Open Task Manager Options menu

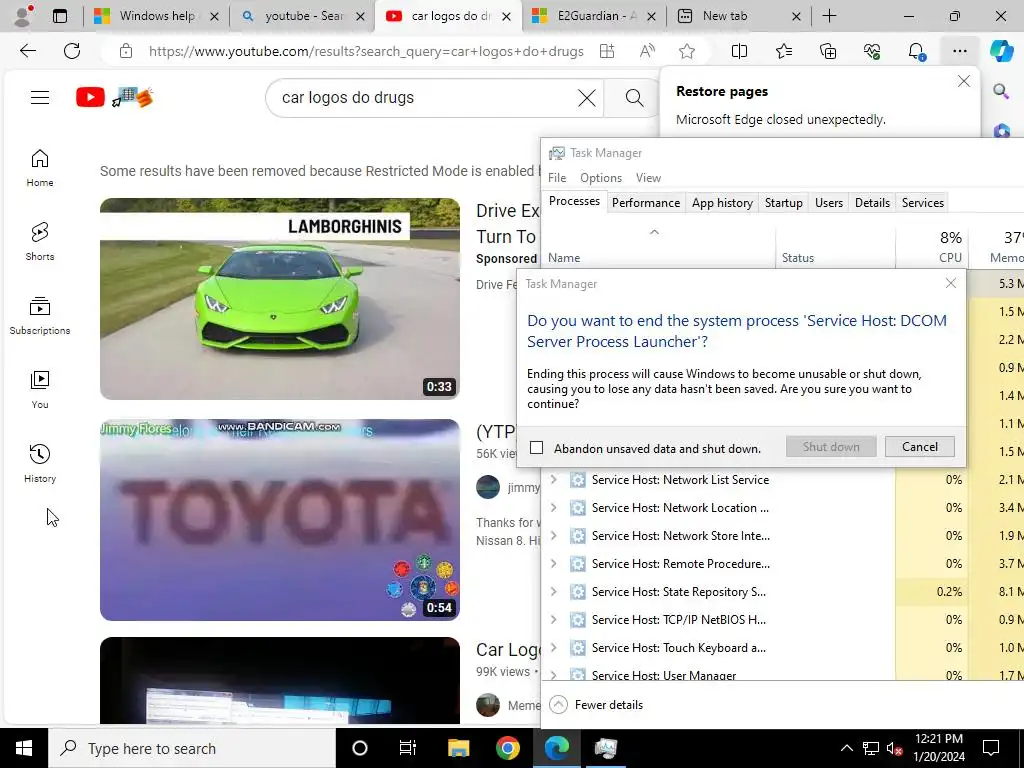point(601,178)
